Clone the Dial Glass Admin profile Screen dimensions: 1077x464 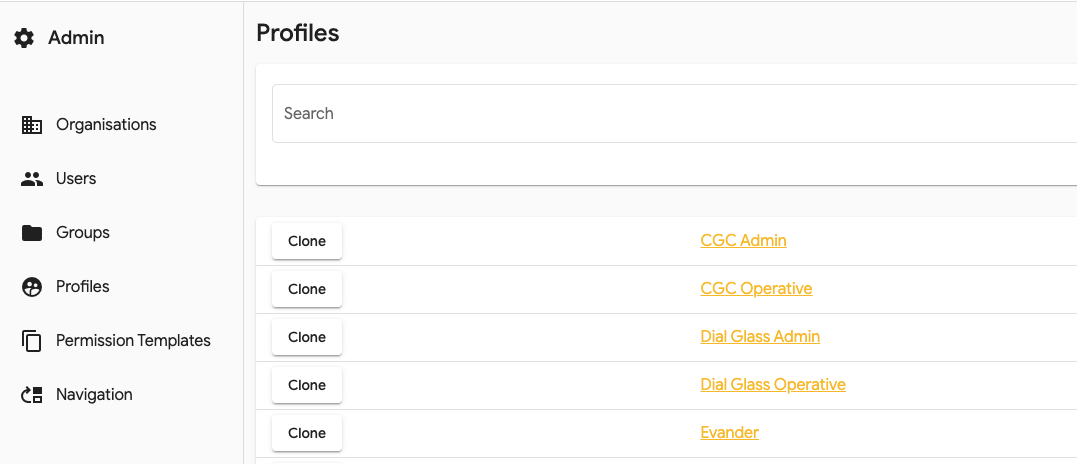(307, 337)
